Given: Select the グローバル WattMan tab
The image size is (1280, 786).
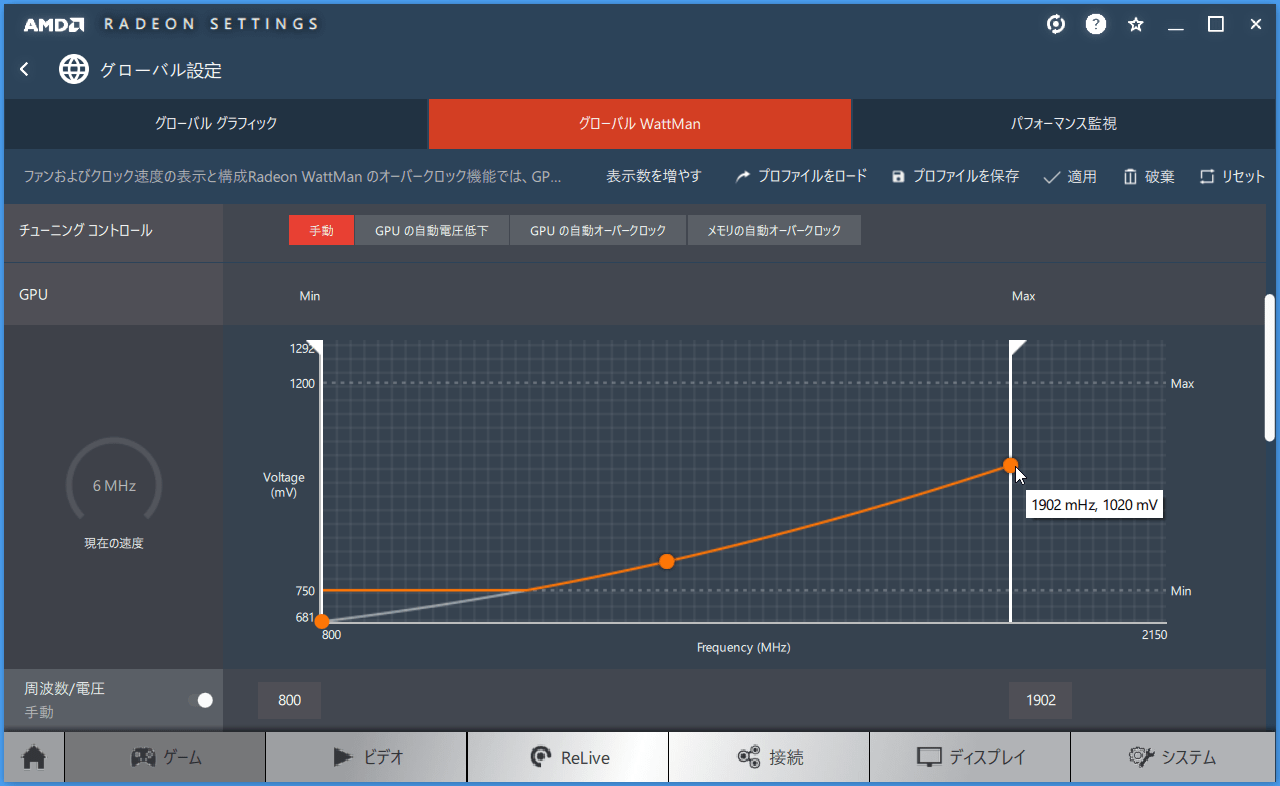Looking at the screenshot, I should tap(640, 124).
